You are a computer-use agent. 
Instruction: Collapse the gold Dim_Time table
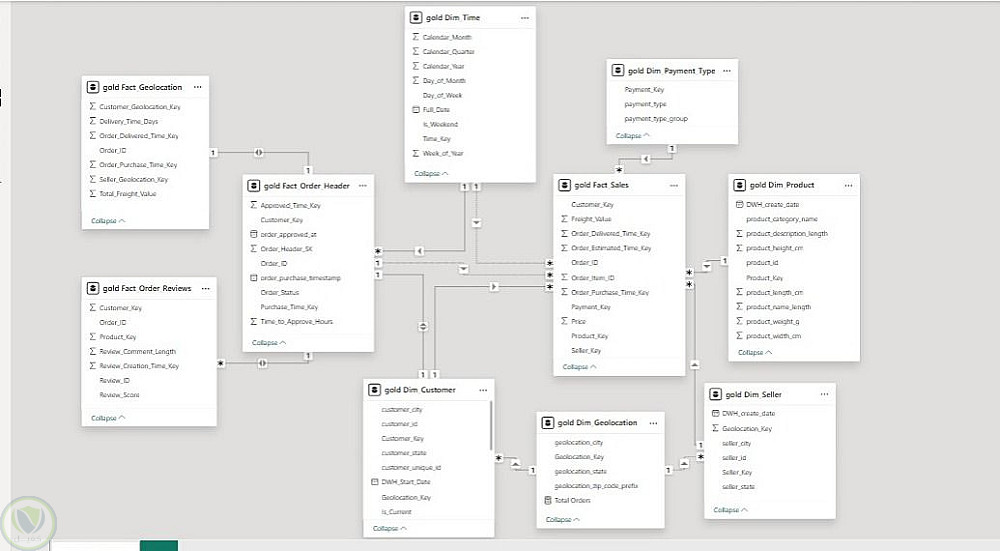click(x=431, y=173)
